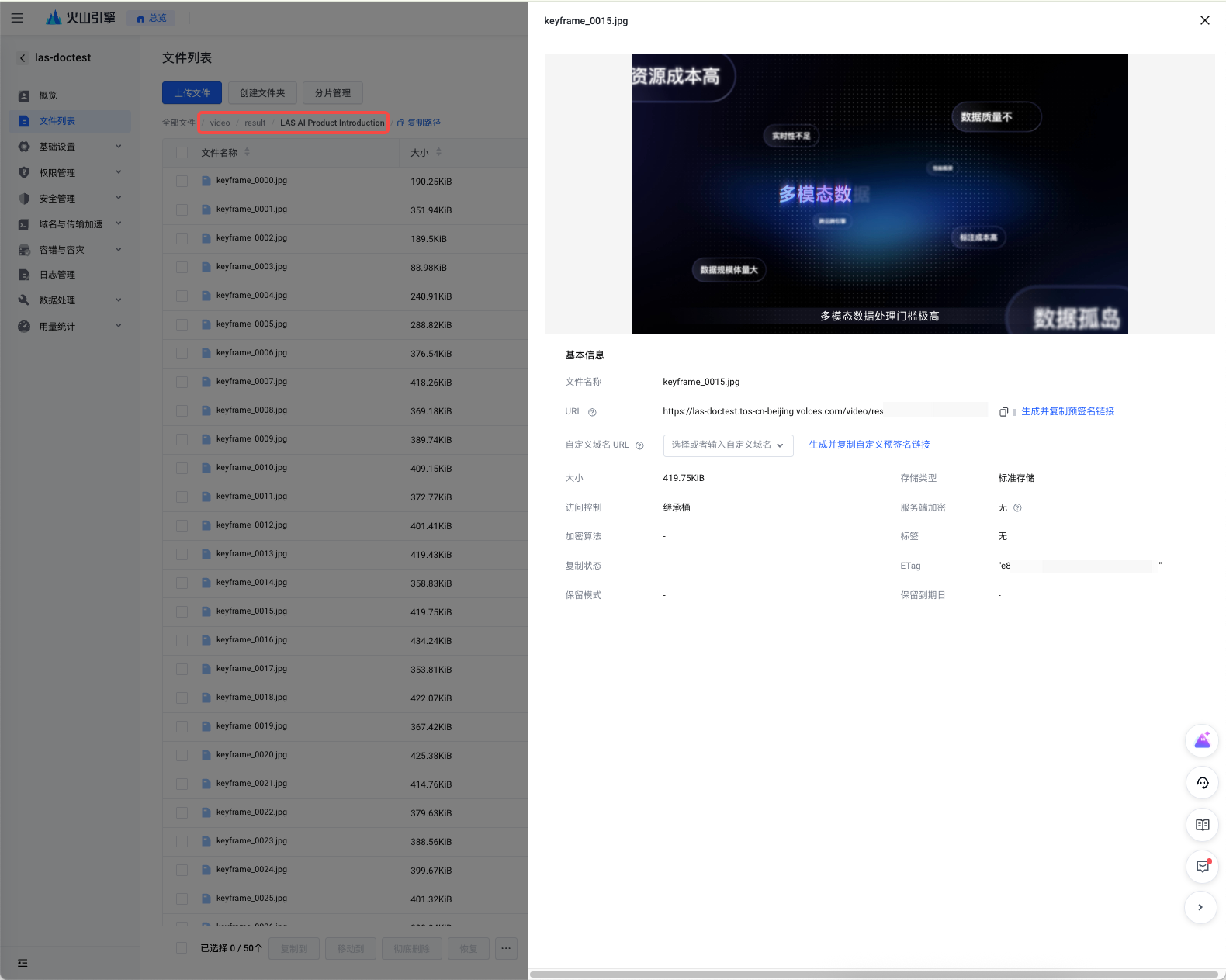The height and width of the screenshot is (980, 1226).
Task: Click the back arrow beside las-doctest
Action: pyautogui.click(x=23, y=58)
